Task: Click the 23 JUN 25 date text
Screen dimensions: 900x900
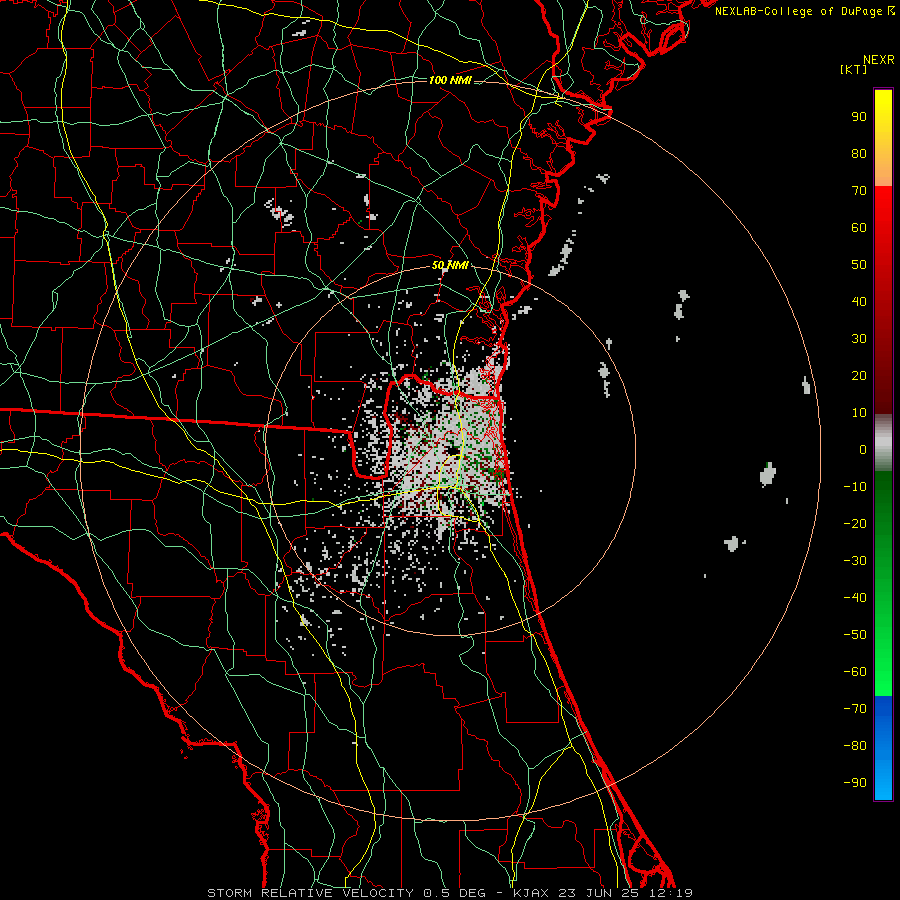Action: click(598, 893)
